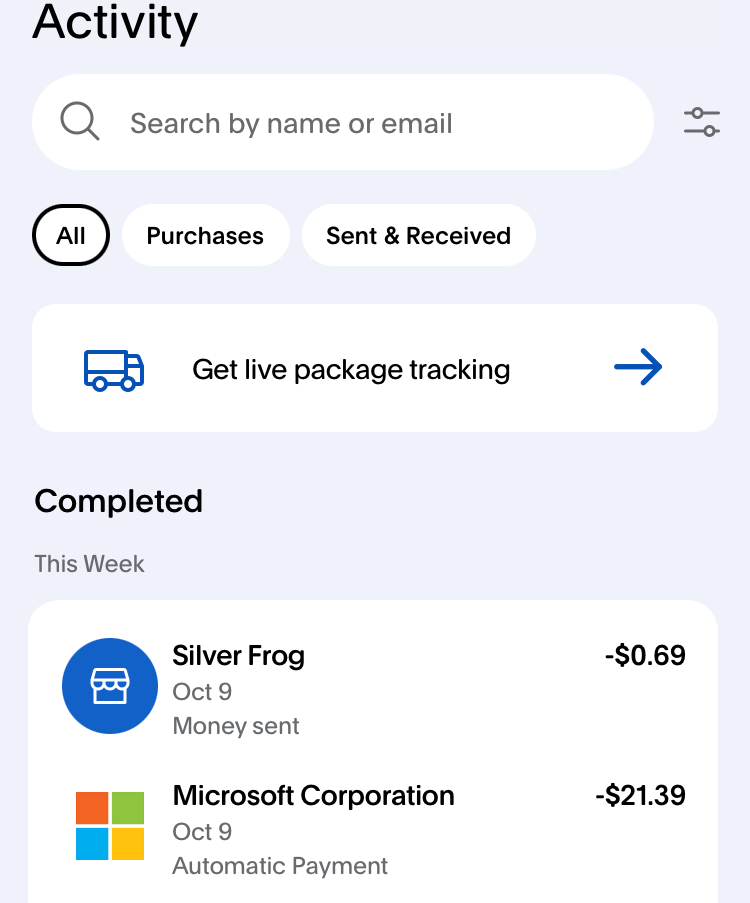750x903 pixels.
Task: Open the Microsoft Corporation transaction name
Action: click(313, 796)
